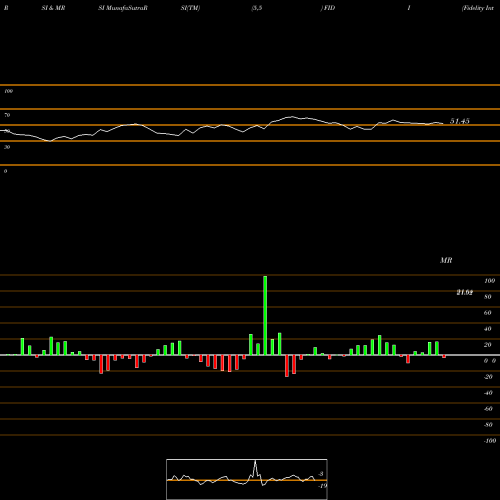Click the -3 label in mini chart
This screenshot has height=500, width=500.
click(x=321, y=474)
